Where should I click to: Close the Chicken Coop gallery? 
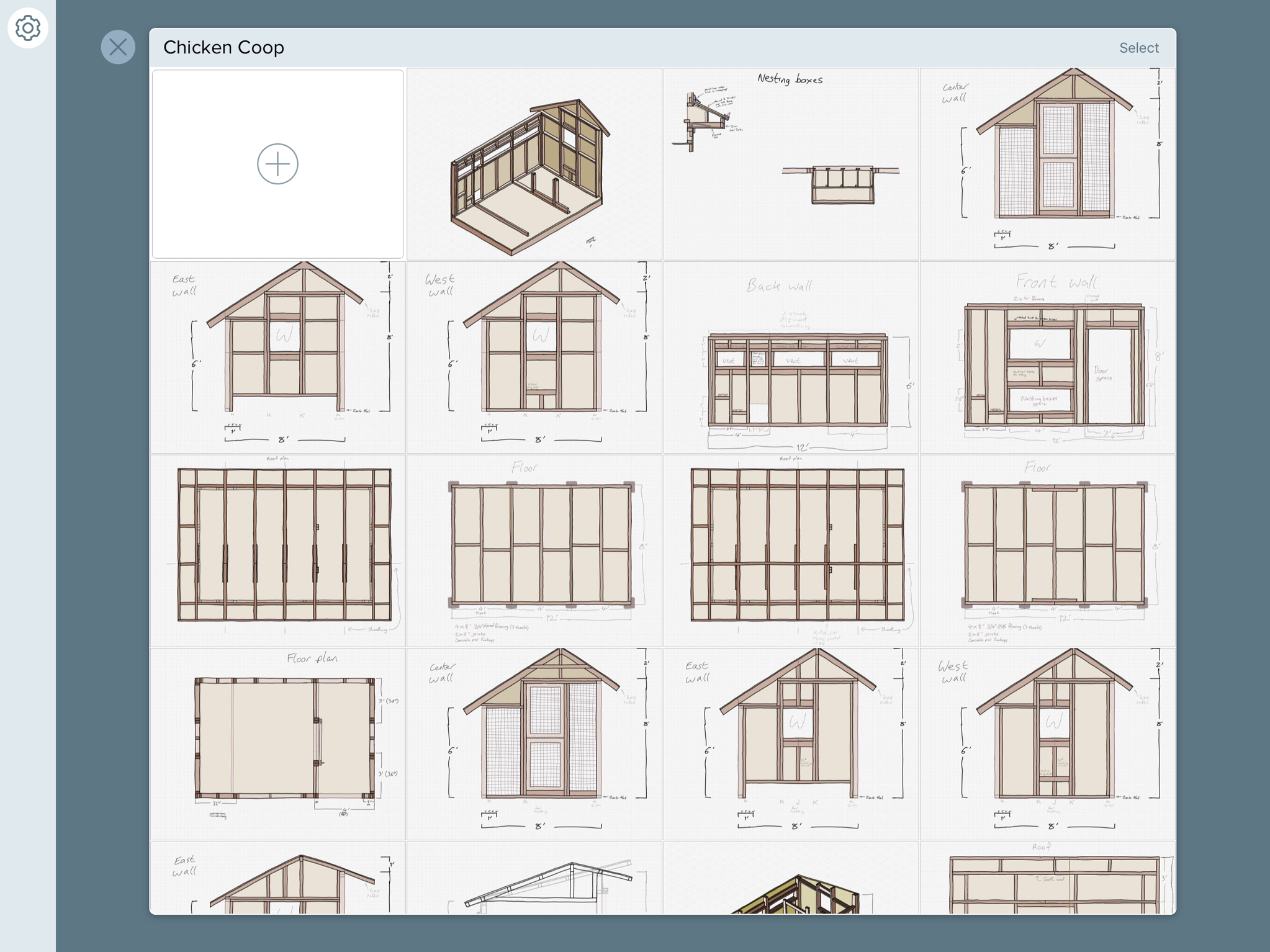(118, 47)
